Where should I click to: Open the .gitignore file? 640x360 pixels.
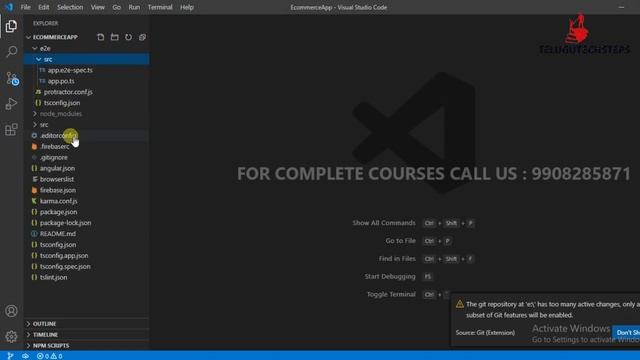coord(87,157)
